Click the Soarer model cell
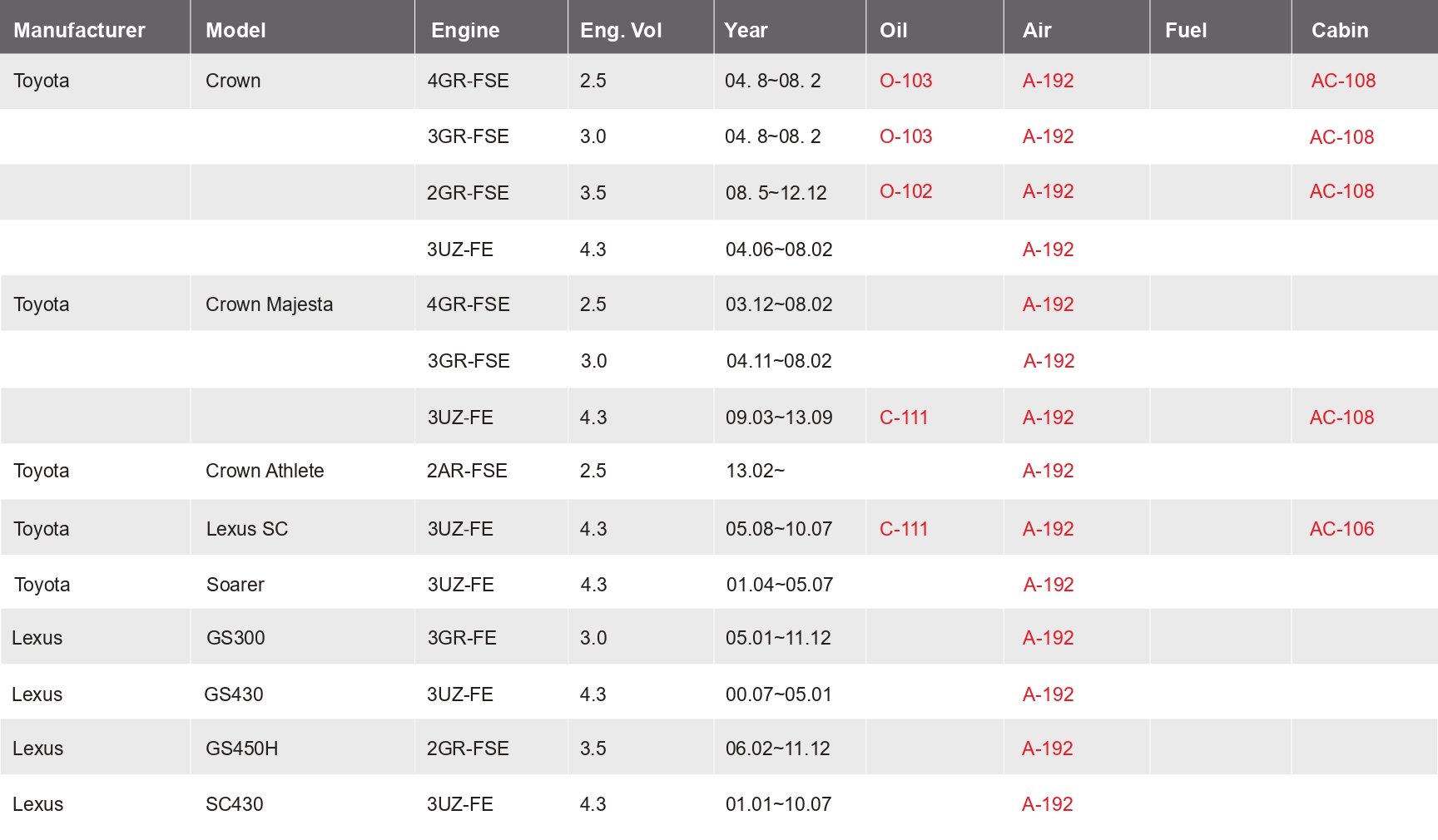Screen dimensions: 1438x840 point(235,585)
